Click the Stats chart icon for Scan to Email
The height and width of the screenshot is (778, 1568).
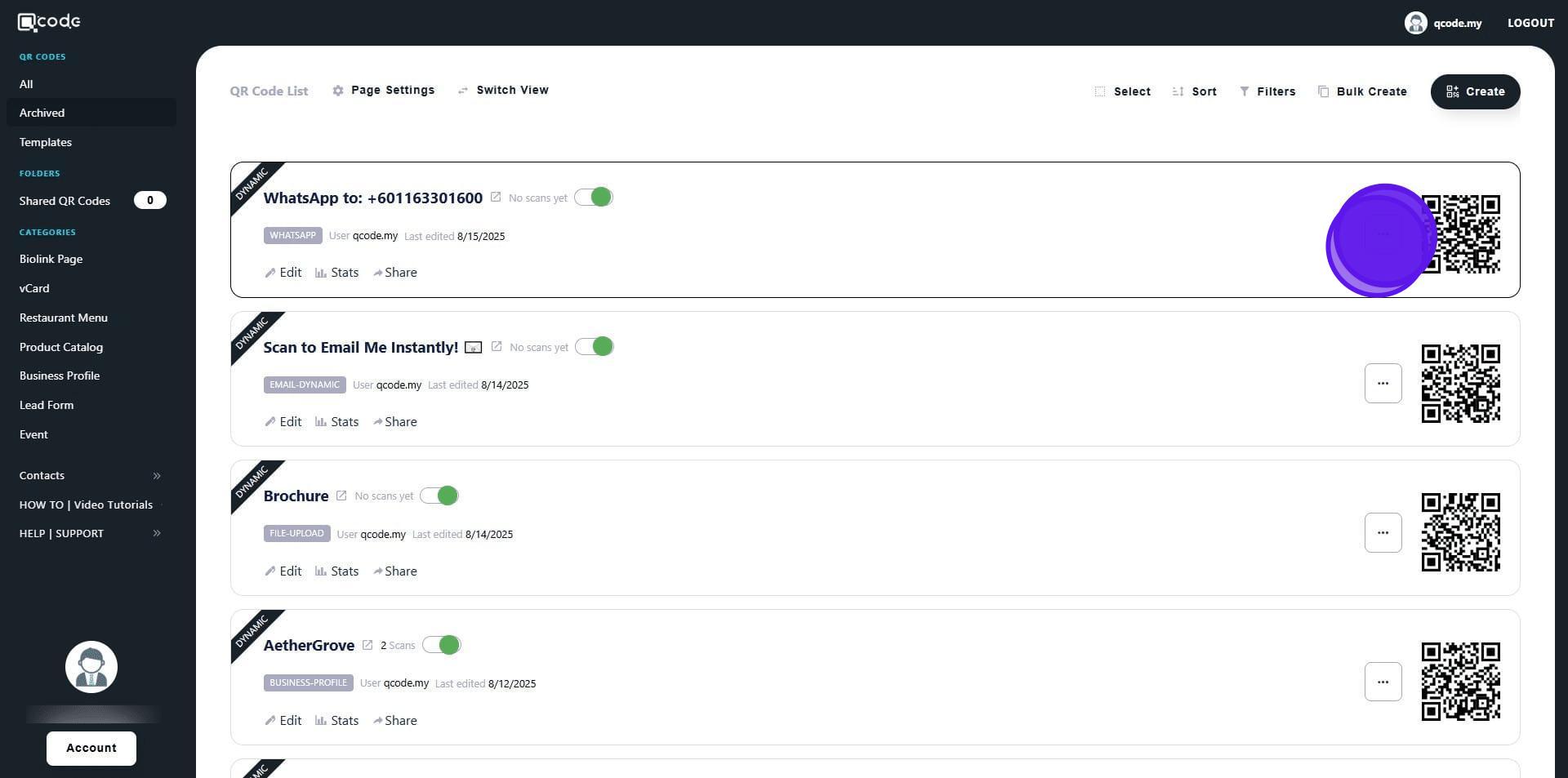(x=321, y=422)
